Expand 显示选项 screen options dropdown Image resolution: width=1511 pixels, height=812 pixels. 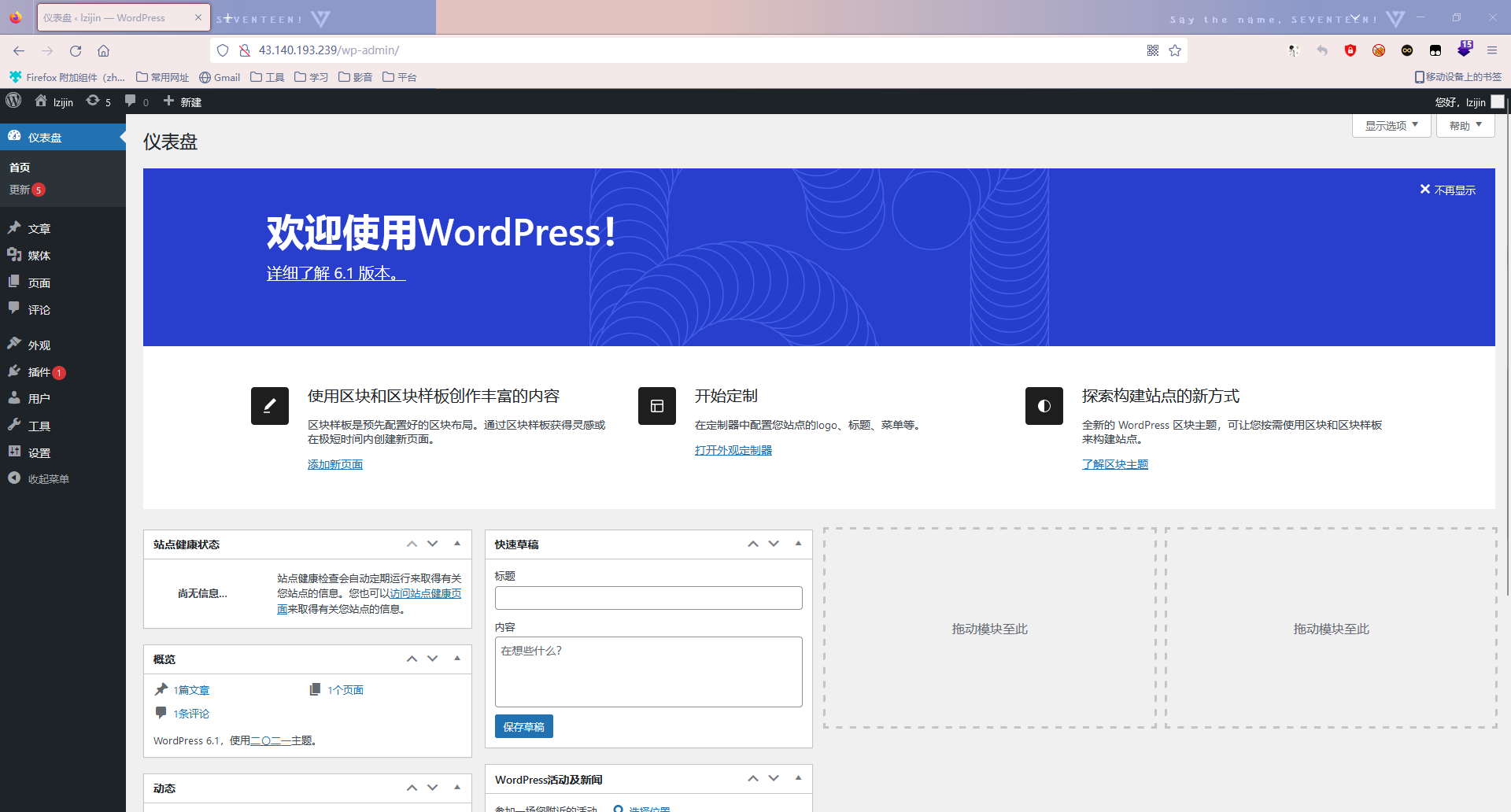[x=1391, y=126]
